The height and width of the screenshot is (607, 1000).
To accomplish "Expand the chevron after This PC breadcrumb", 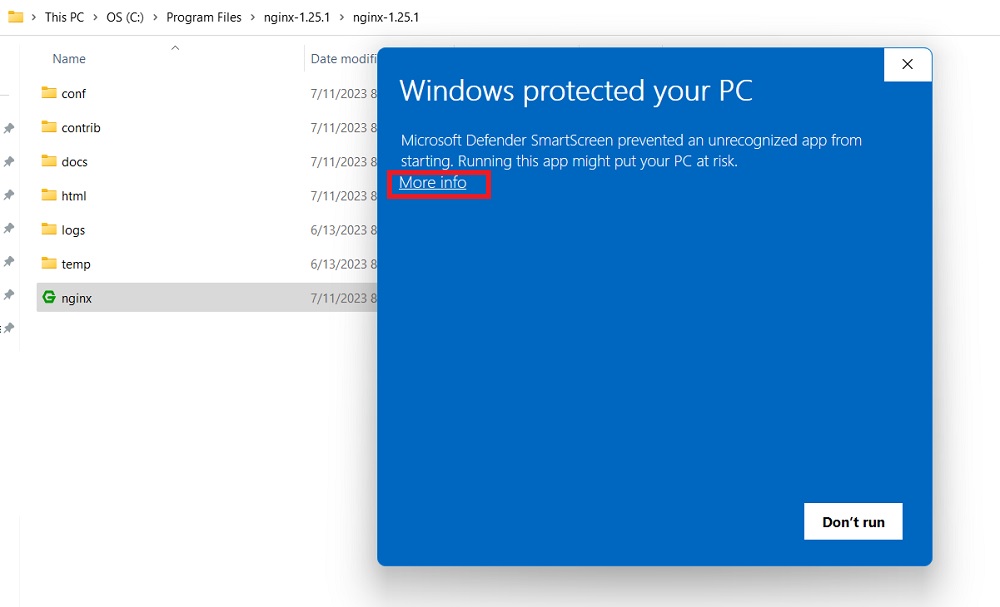I will click(94, 17).
